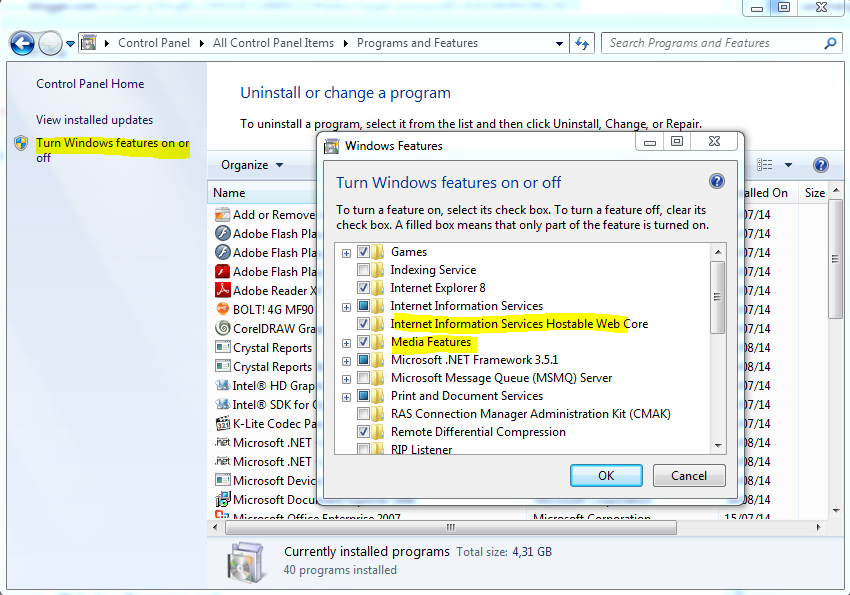Click the Remote Differential Compression folder icon
The height and width of the screenshot is (595, 850).
pyautogui.click(x=378, y=432)
